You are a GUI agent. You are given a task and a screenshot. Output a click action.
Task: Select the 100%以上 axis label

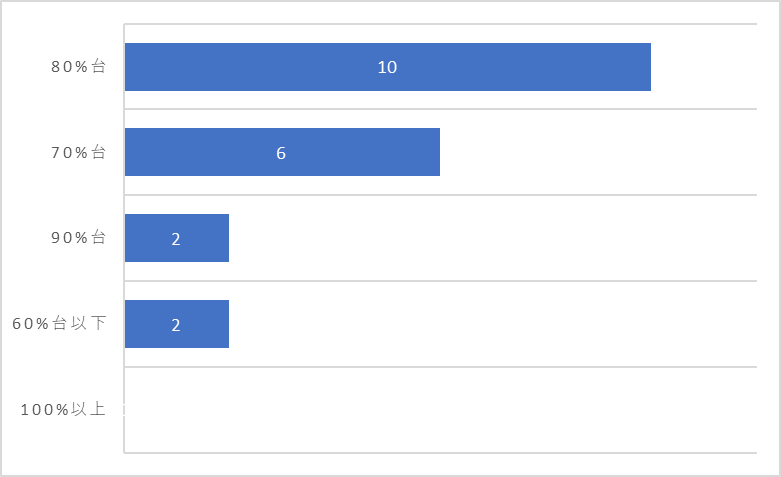(63, 409)
